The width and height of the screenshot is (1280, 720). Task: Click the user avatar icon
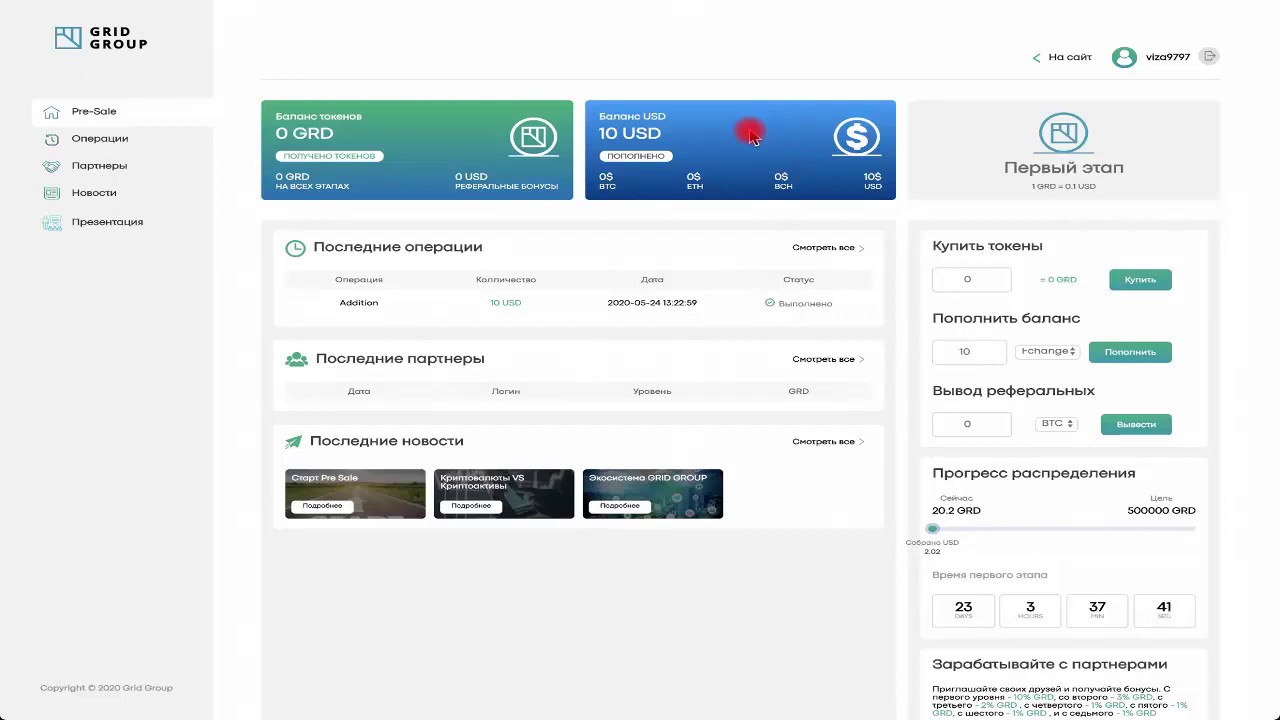1124,57
